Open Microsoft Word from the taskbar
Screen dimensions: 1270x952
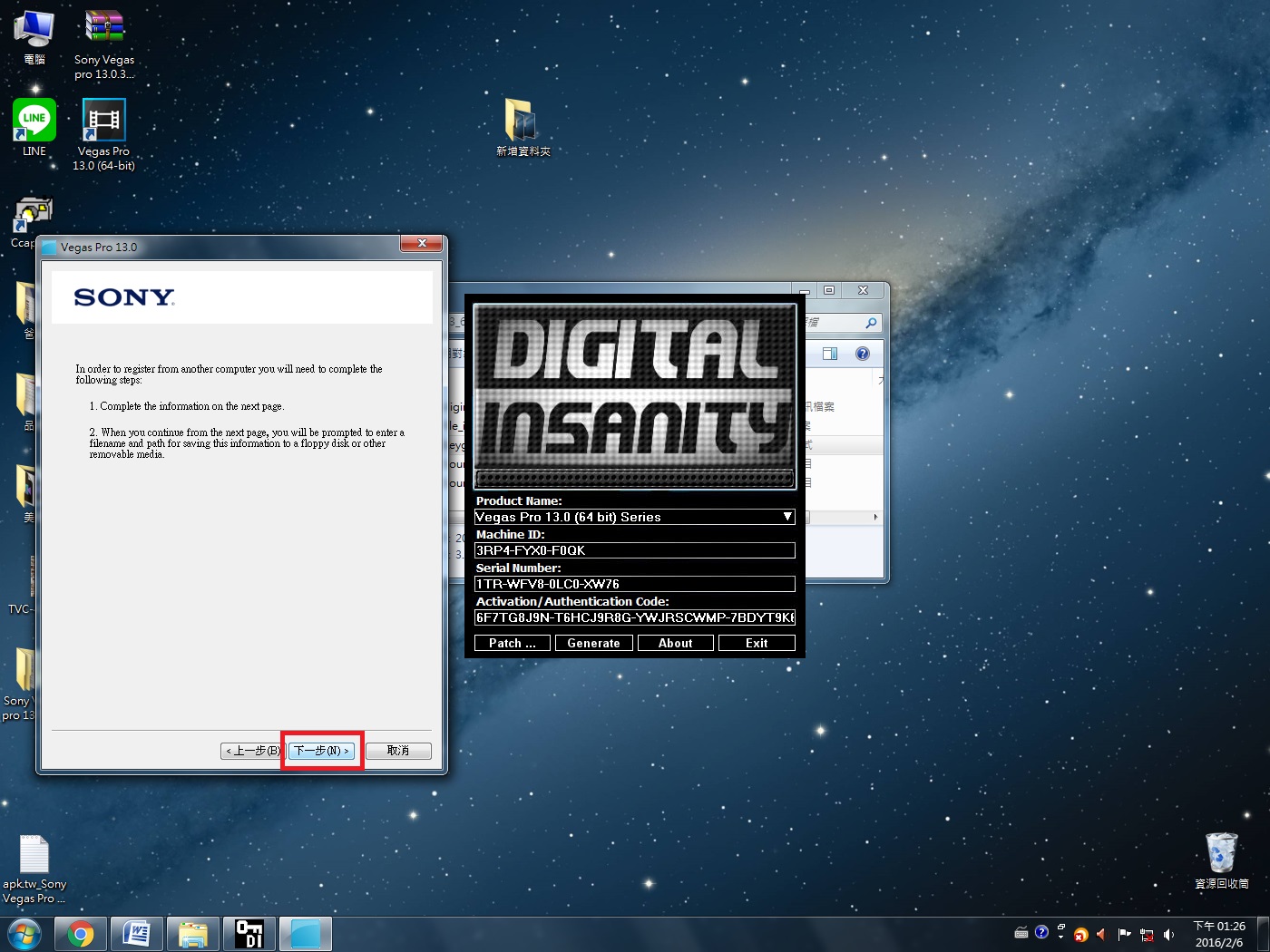(137, 934)
